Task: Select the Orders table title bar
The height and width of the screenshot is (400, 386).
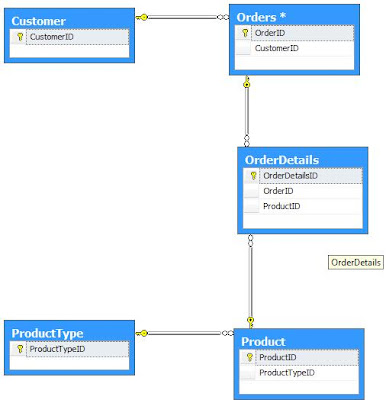Action: 294,17
